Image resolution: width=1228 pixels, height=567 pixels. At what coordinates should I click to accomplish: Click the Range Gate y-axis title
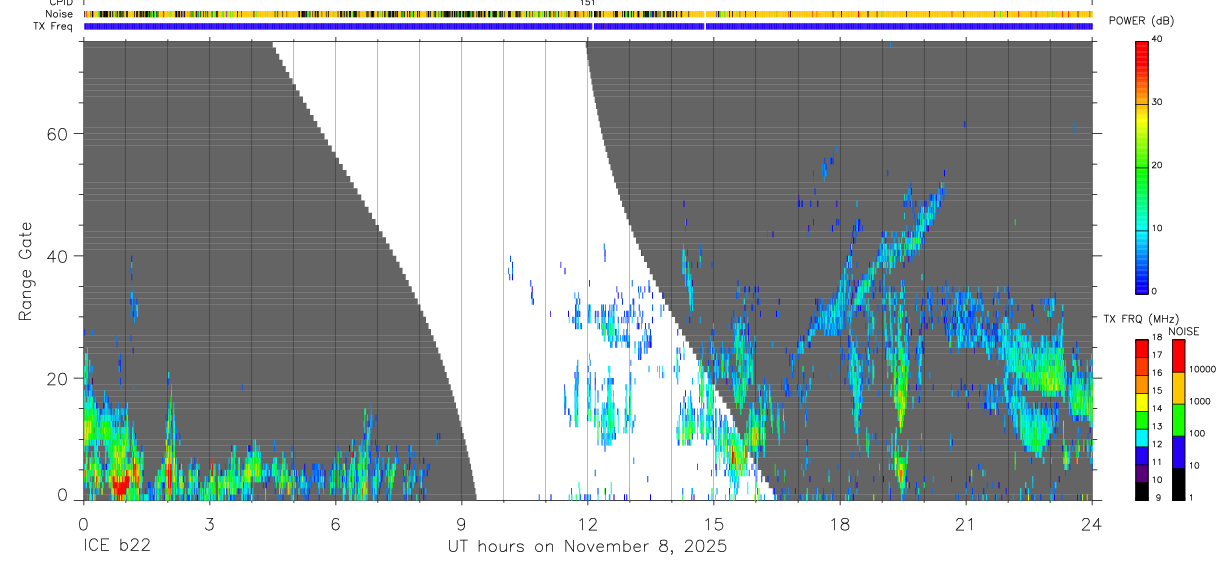(x=25, y=271)
